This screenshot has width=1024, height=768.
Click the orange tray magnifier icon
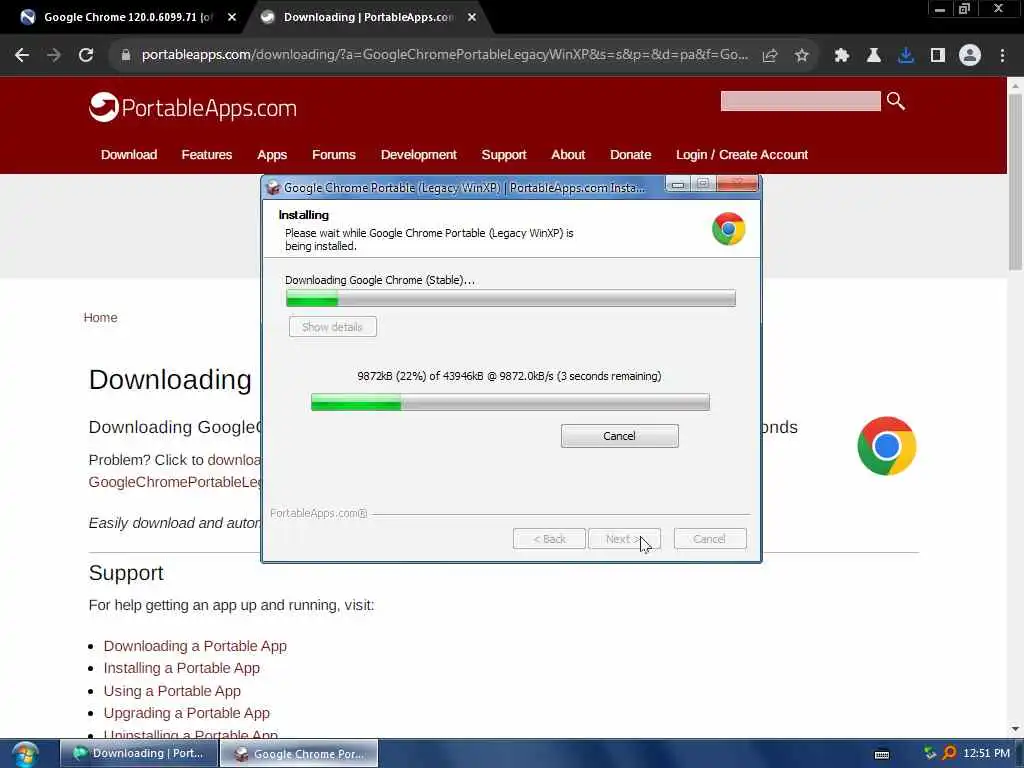click(x=949, y=754)
